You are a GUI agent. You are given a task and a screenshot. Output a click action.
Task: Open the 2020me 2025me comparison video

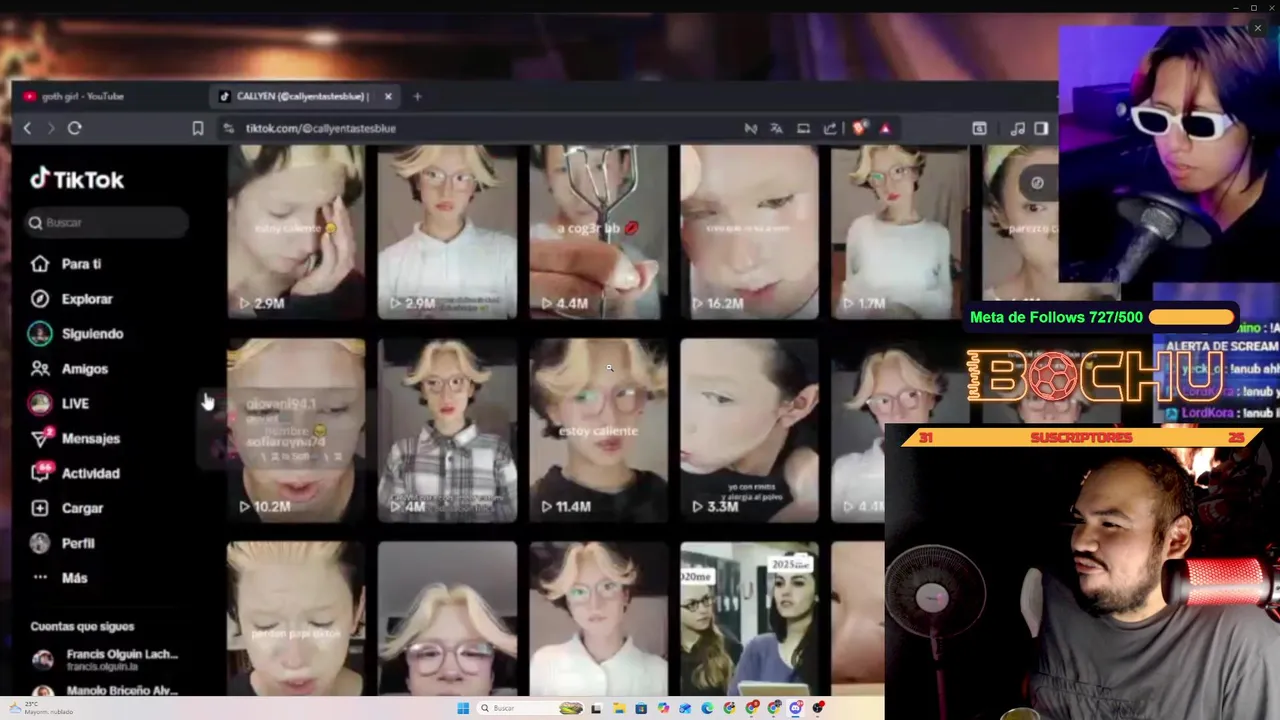pyautogui.click(x=749, y=618)
